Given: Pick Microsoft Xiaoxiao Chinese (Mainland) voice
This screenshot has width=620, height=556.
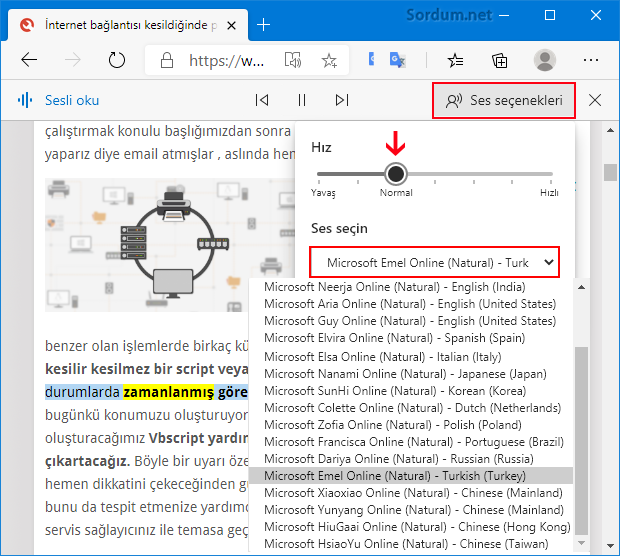Looking at the screenshot, I should click(x=410, y=493).
